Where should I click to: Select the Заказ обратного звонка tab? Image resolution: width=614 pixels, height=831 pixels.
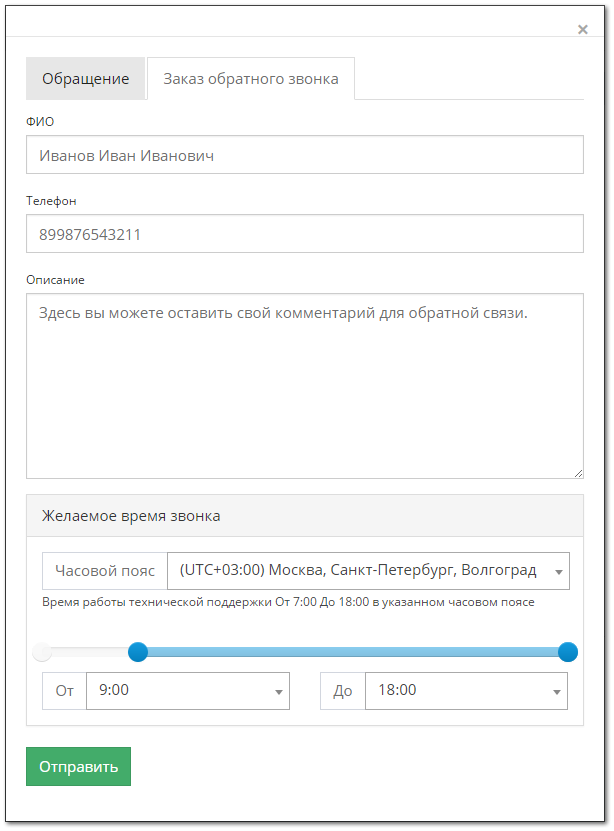point(251,78)
